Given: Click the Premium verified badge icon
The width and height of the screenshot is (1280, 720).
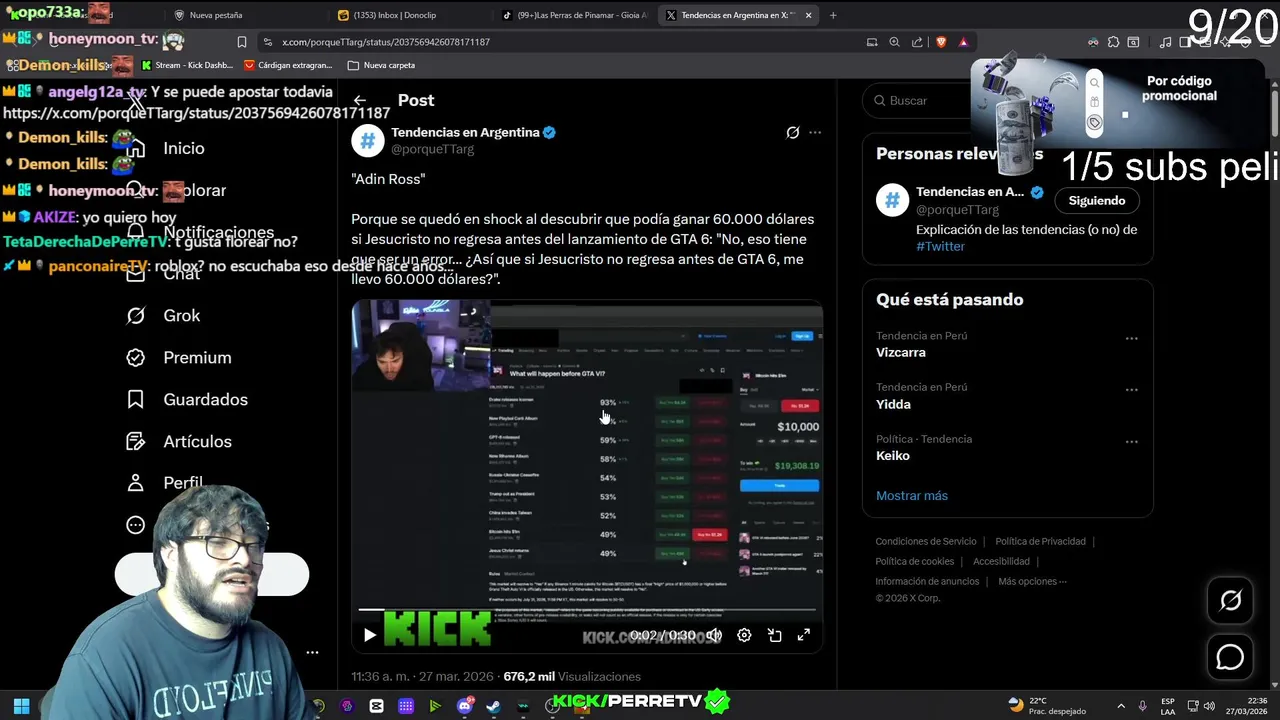Looking at the screenshot, I should point(136,357).
